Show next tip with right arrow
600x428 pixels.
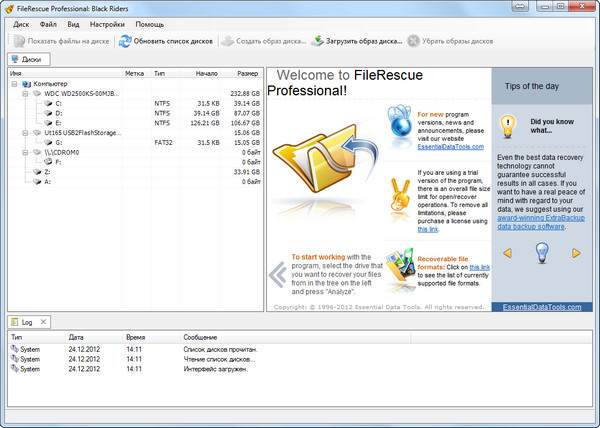576,253
